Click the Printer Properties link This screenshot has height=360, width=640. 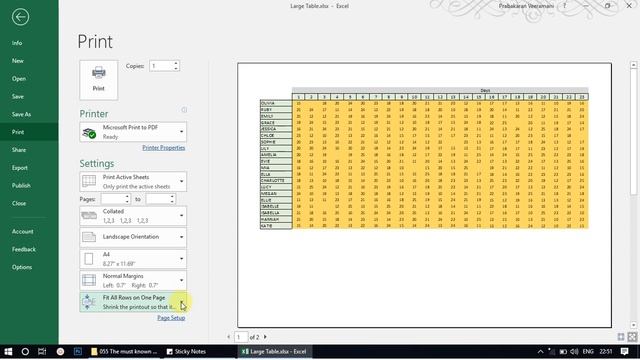click(164, 148)
